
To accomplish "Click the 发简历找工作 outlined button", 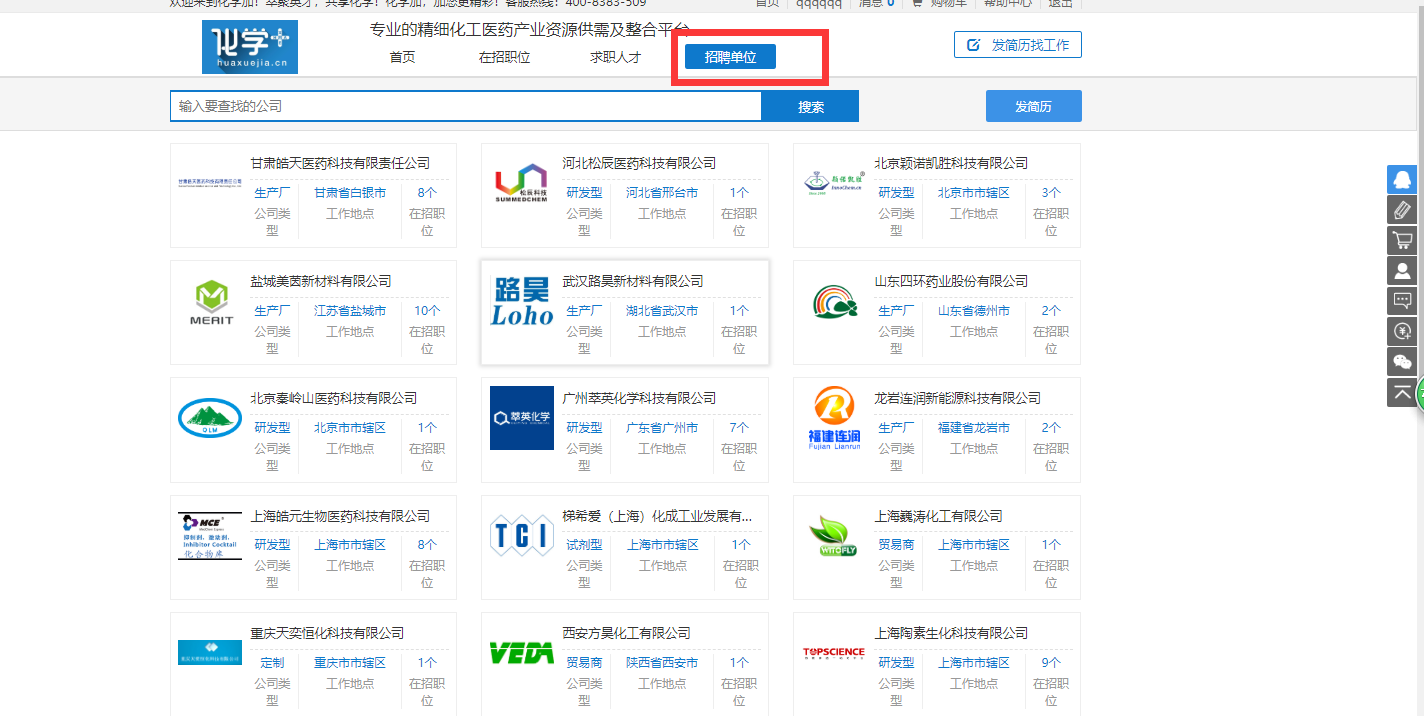I will pos(1017,45).
